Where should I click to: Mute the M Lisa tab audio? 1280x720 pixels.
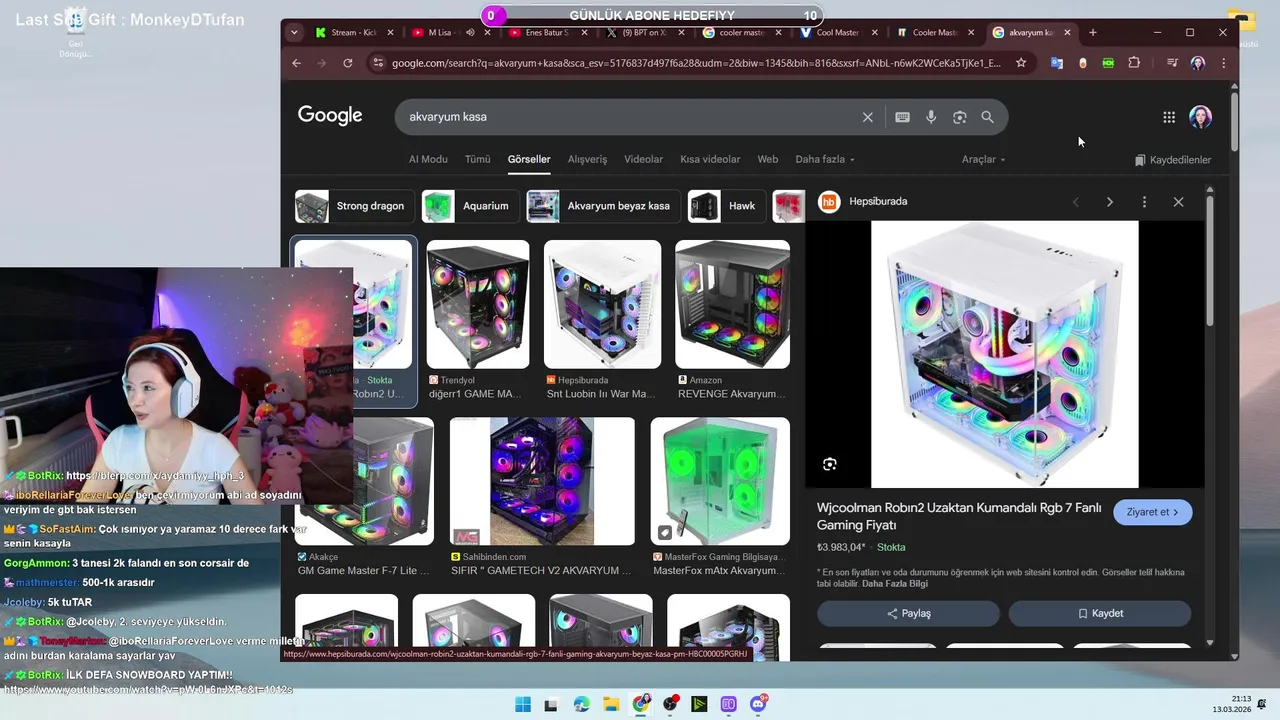point(470,32)
